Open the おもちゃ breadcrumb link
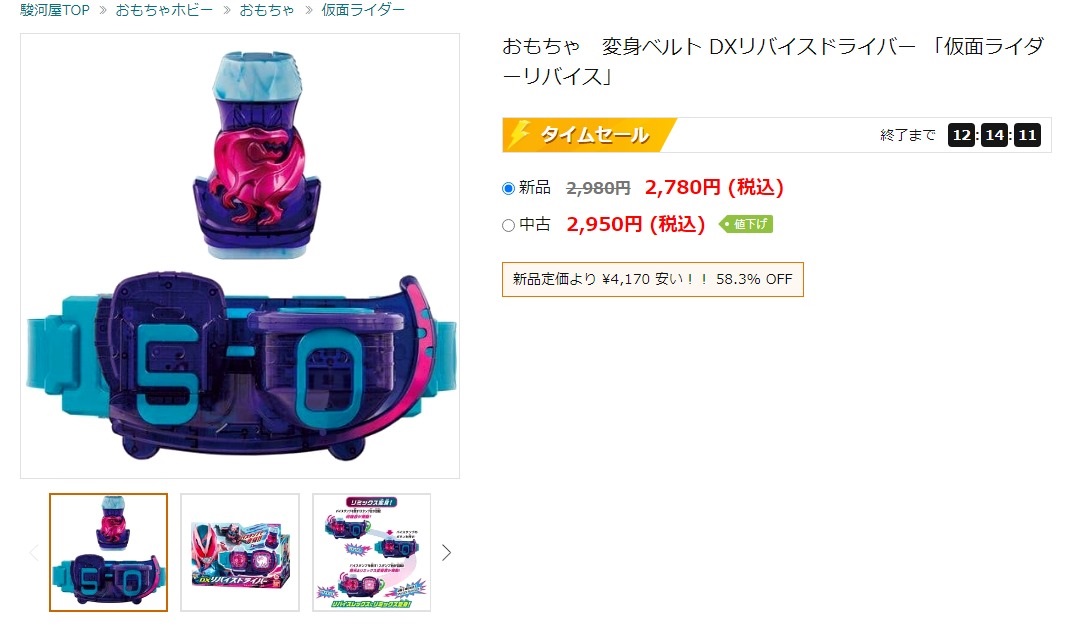The image size is (1083, 627). click(x=267, y=10)
